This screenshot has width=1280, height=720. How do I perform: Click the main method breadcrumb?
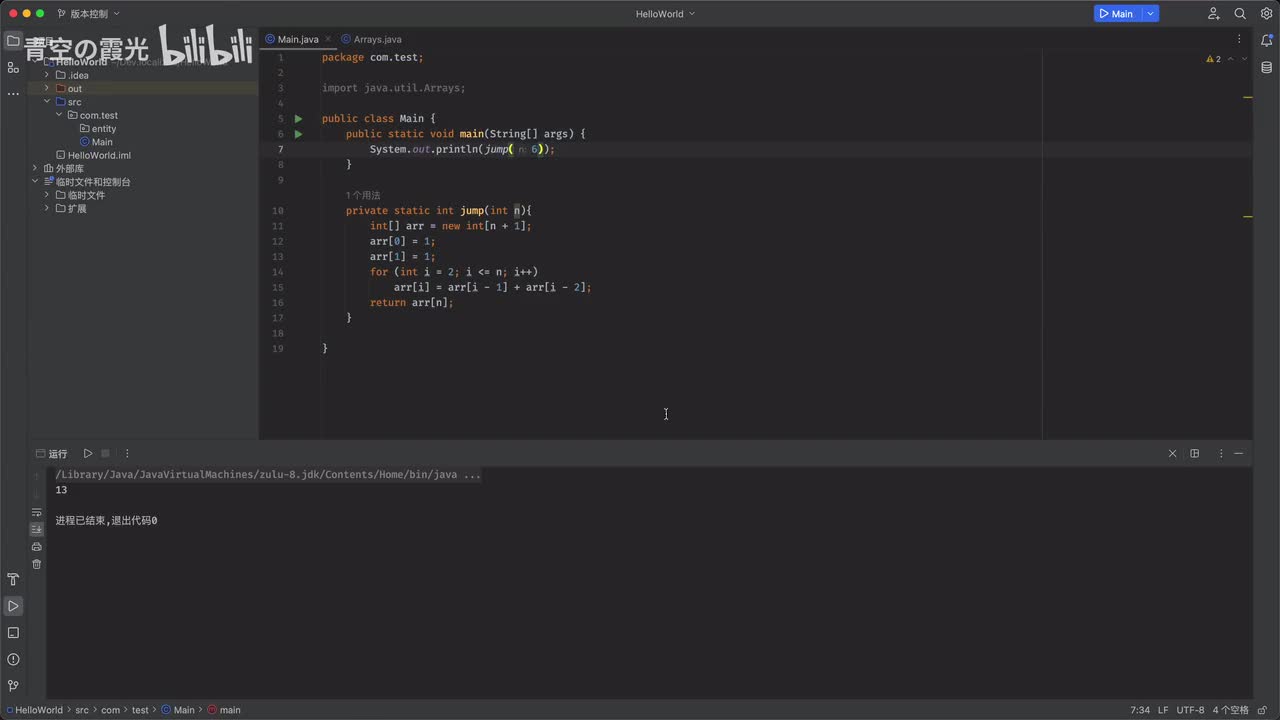click(224, 710)
